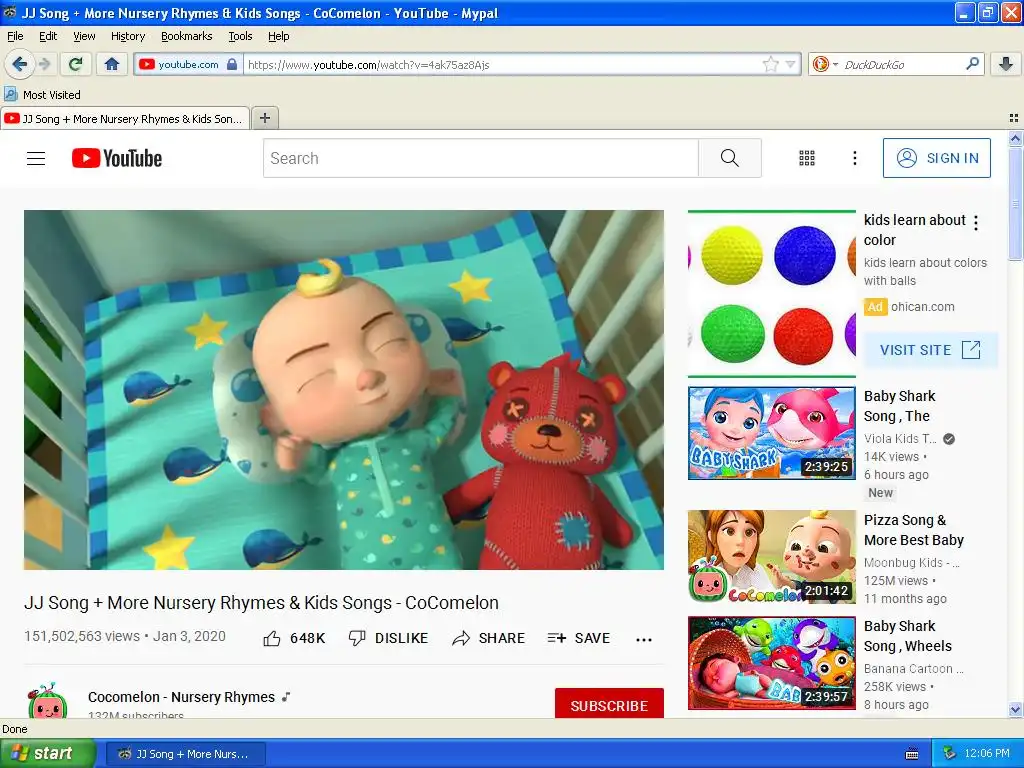Open the ohican.com ad link
1024x768 pixels.
(922, 306)
